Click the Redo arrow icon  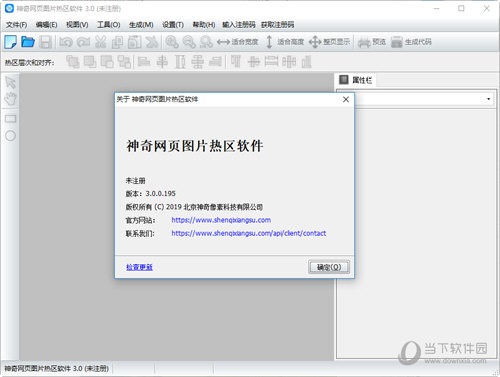[83, 42]
